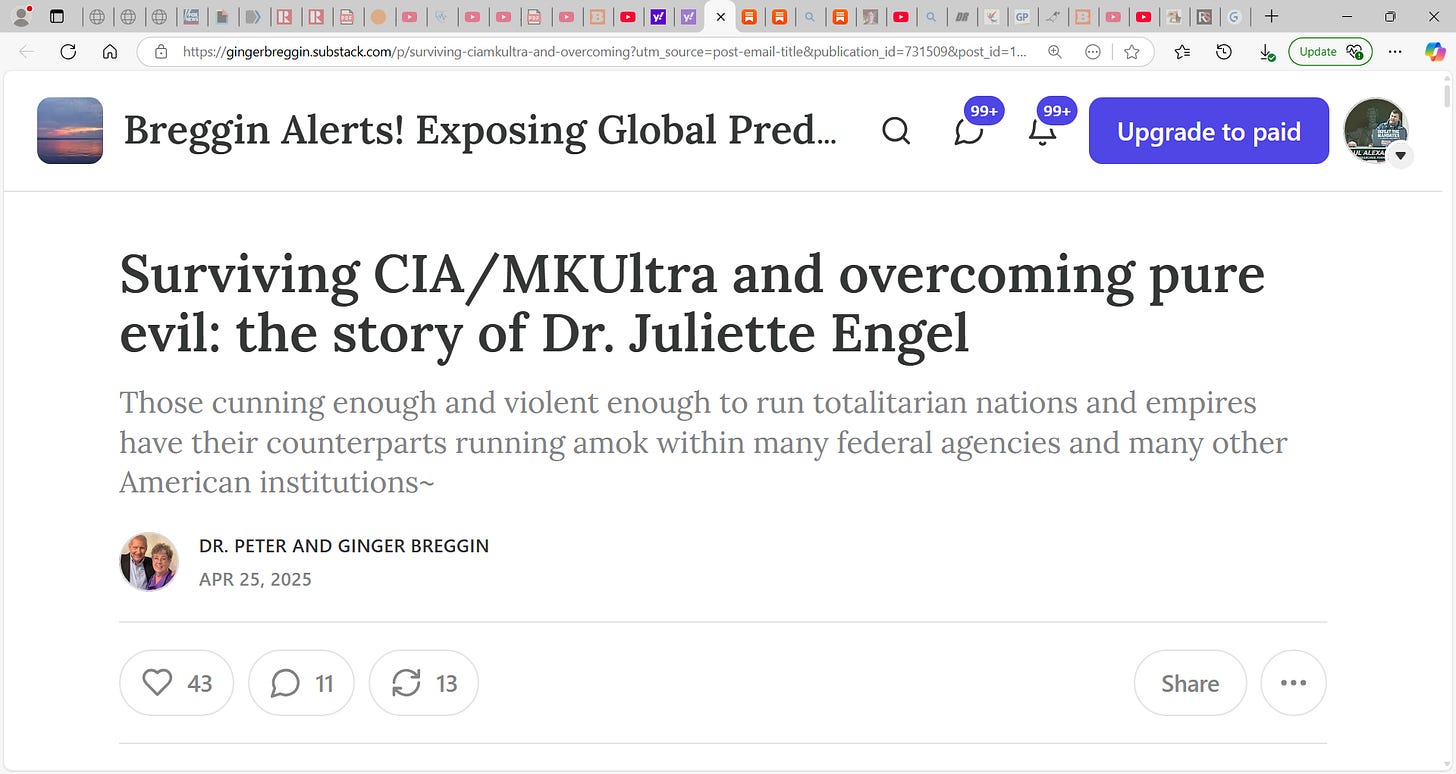Open Substack chat icon with 99+ badge
The width and height of the screenshot is (1456, 774).
click(969, 131)
